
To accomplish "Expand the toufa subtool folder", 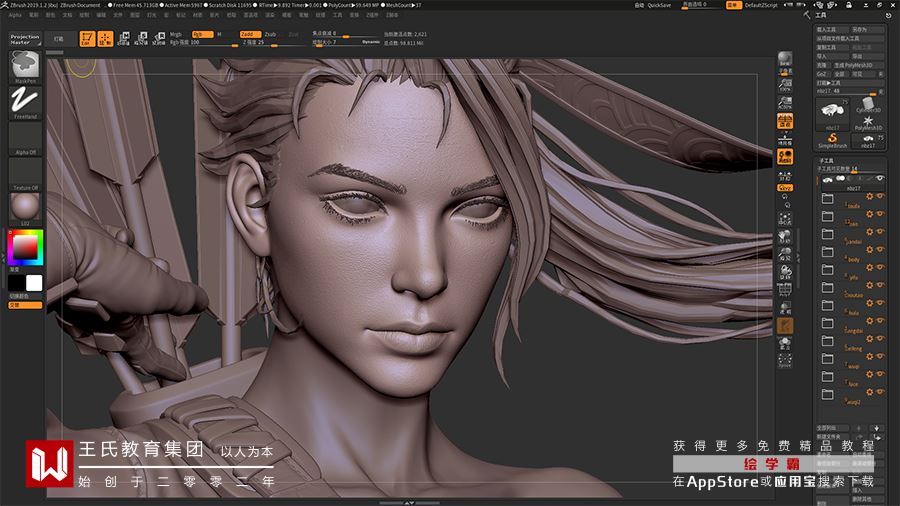I will 827,198.
